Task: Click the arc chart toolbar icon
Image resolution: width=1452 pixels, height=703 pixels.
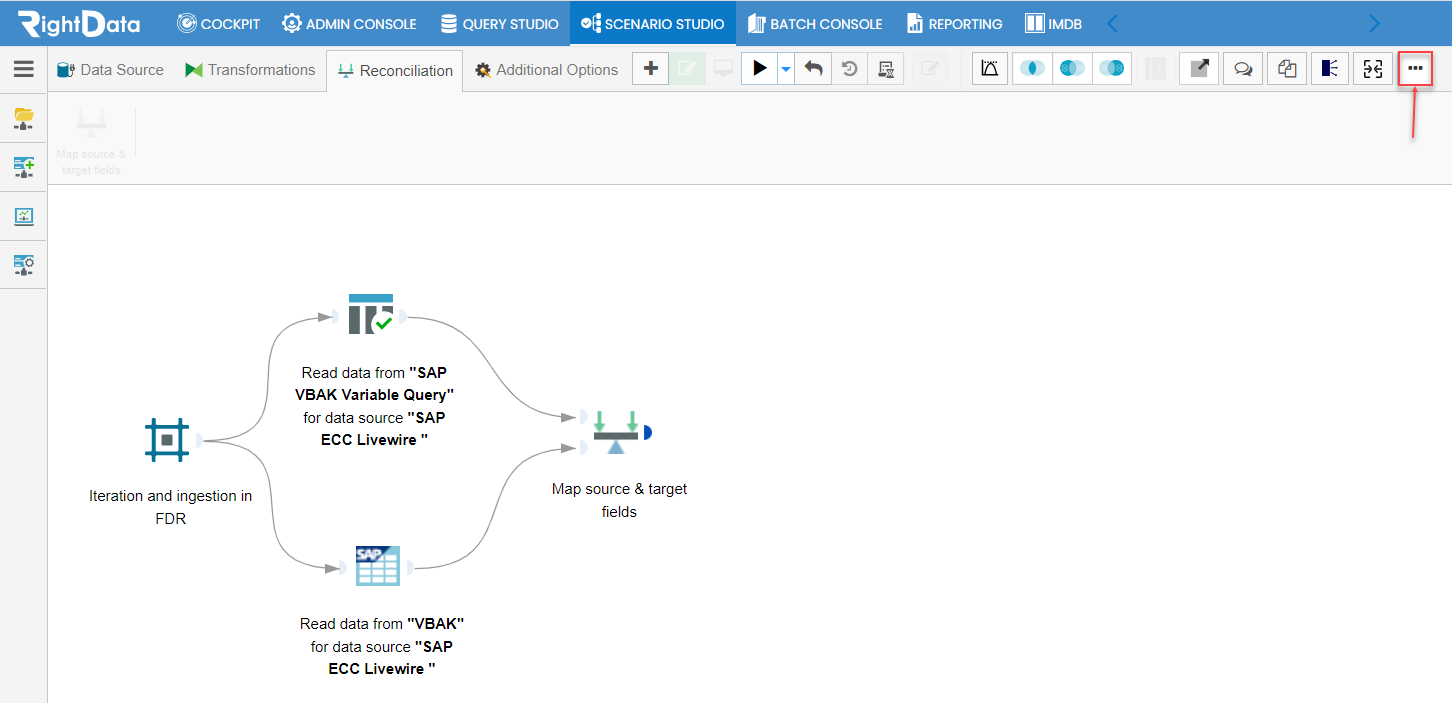Action: point(990,68)
